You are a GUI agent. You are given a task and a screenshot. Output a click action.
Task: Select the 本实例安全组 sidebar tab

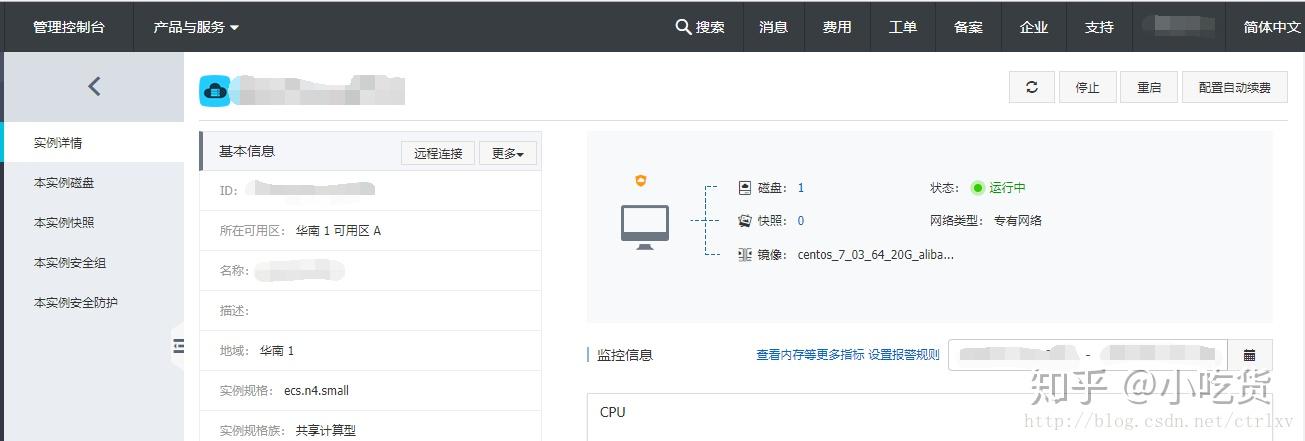[x=93, y=263]
